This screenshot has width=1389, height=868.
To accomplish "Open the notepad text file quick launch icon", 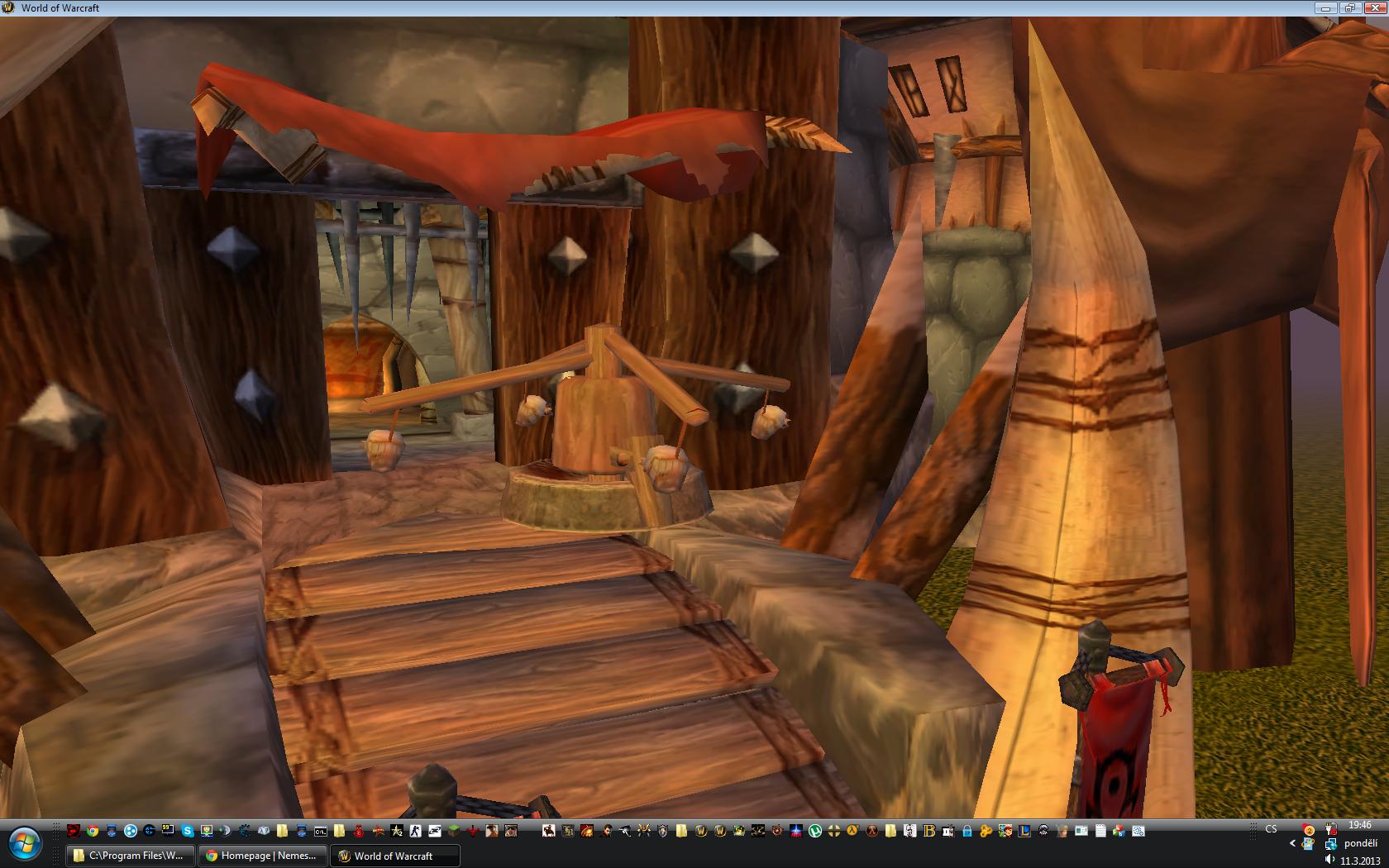I will pyautogui.click(x=1100, y=831).
